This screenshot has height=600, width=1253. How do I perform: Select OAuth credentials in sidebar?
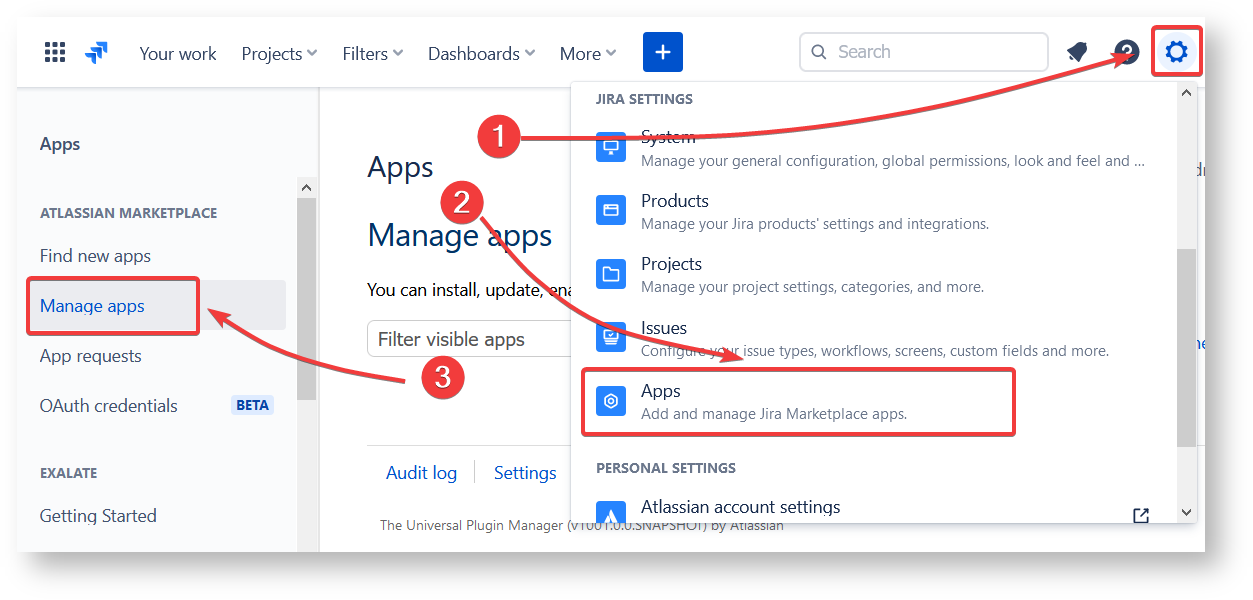108,406
